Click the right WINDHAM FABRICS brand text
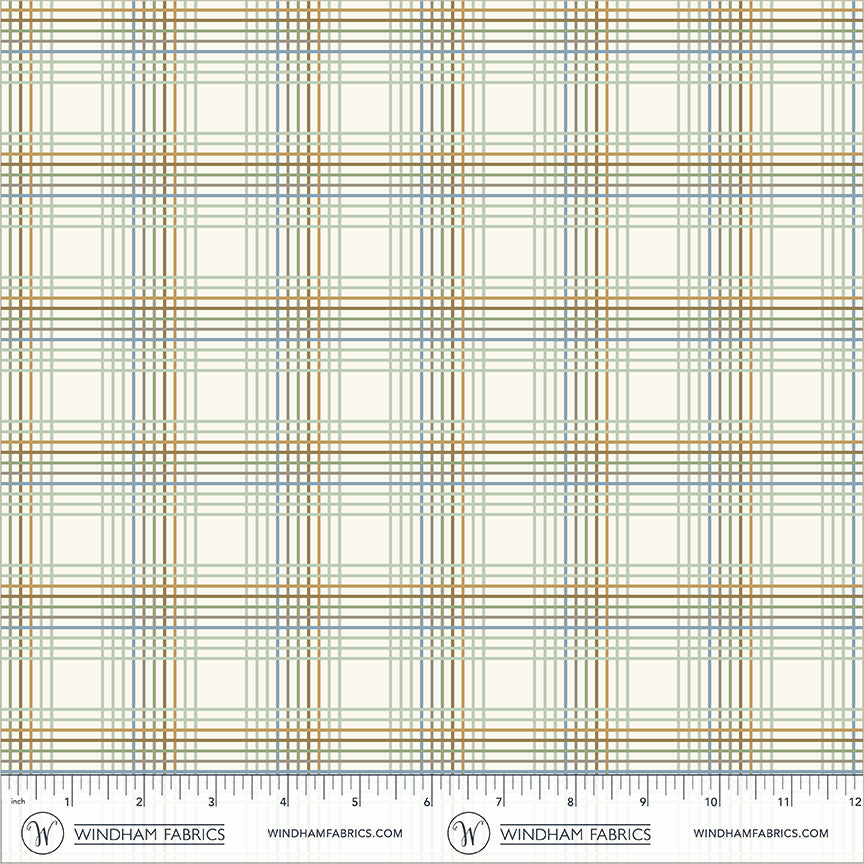864x864 pixels. click(575, 834)
